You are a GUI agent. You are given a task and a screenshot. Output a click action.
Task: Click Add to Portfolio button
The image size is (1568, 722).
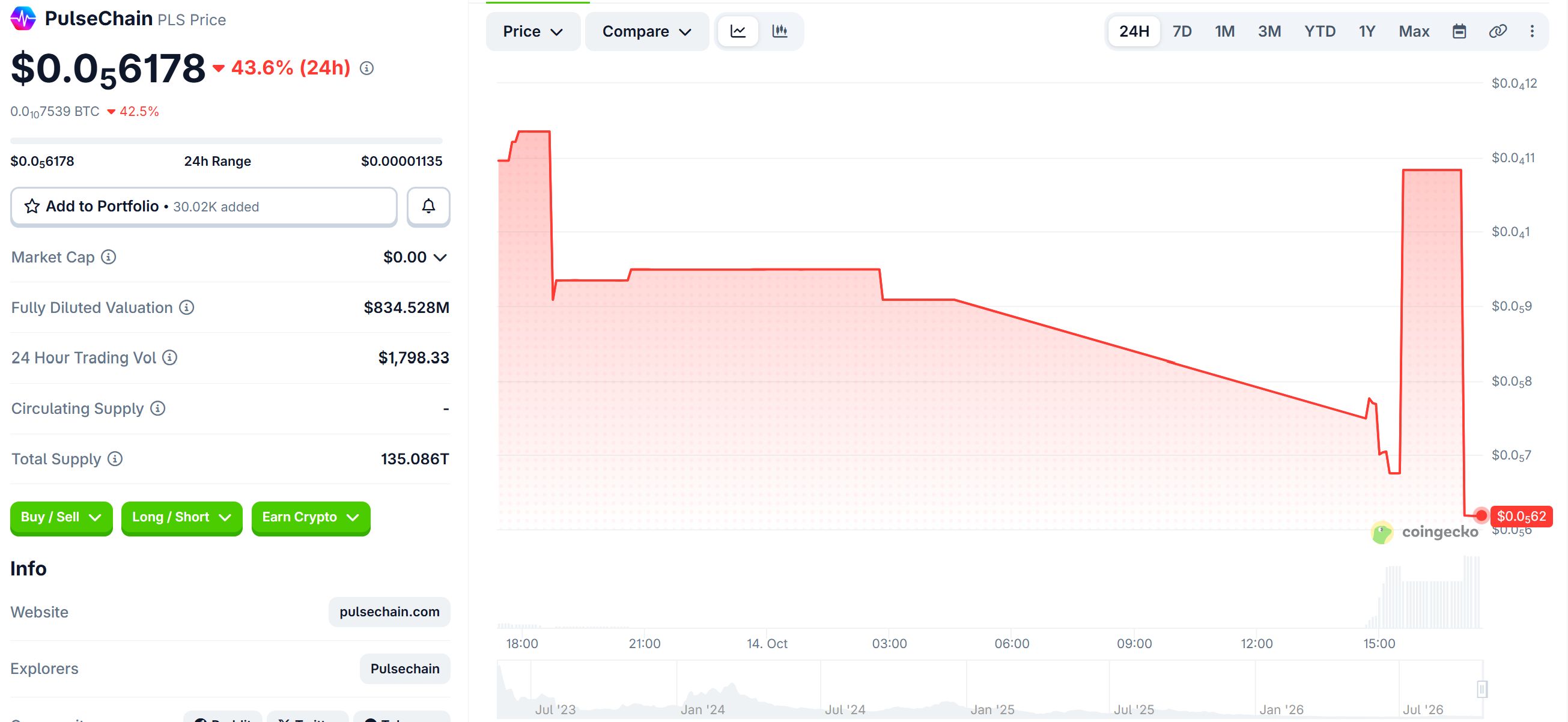pos(204,207)
